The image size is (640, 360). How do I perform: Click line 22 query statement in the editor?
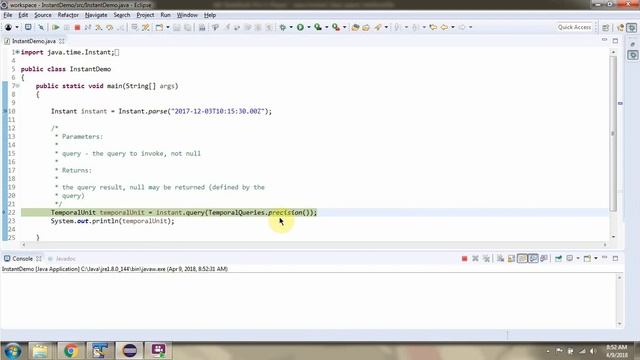(x=184, y=212)
